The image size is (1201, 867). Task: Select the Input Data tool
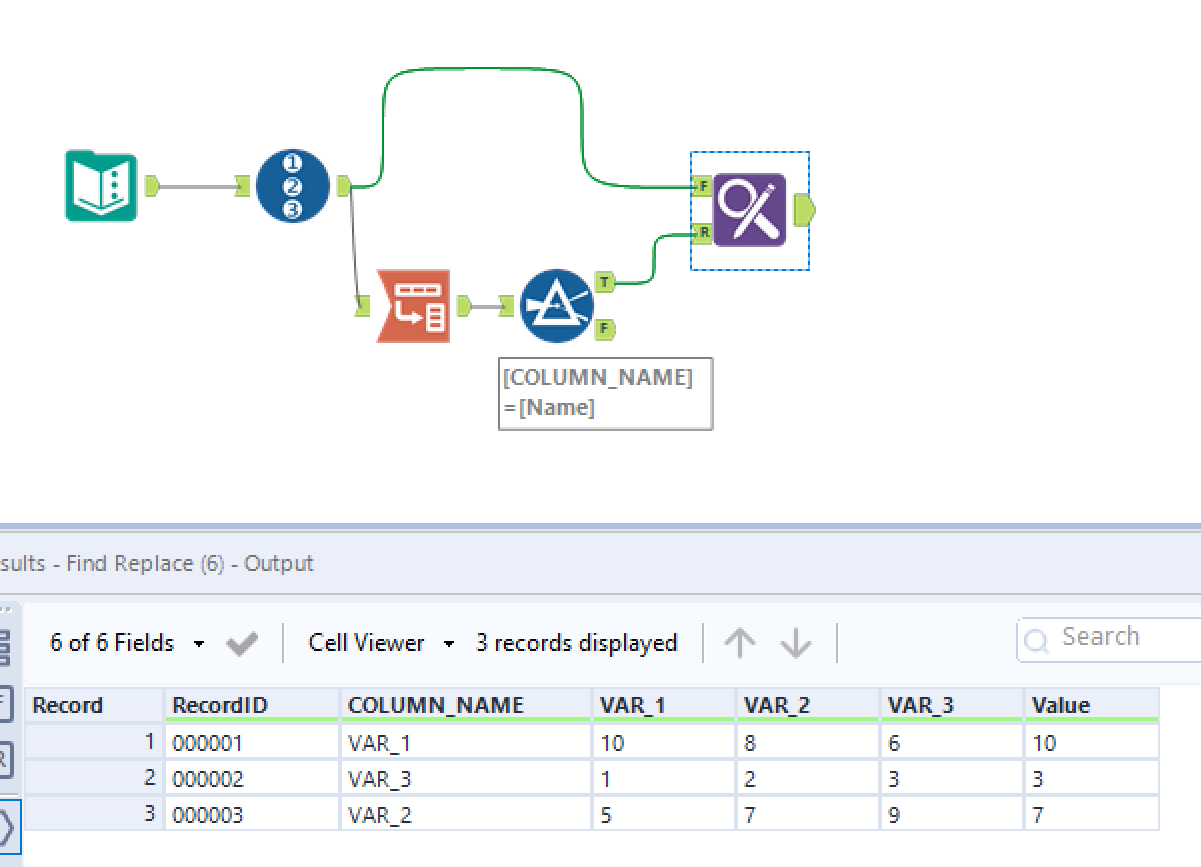point(101,186)
